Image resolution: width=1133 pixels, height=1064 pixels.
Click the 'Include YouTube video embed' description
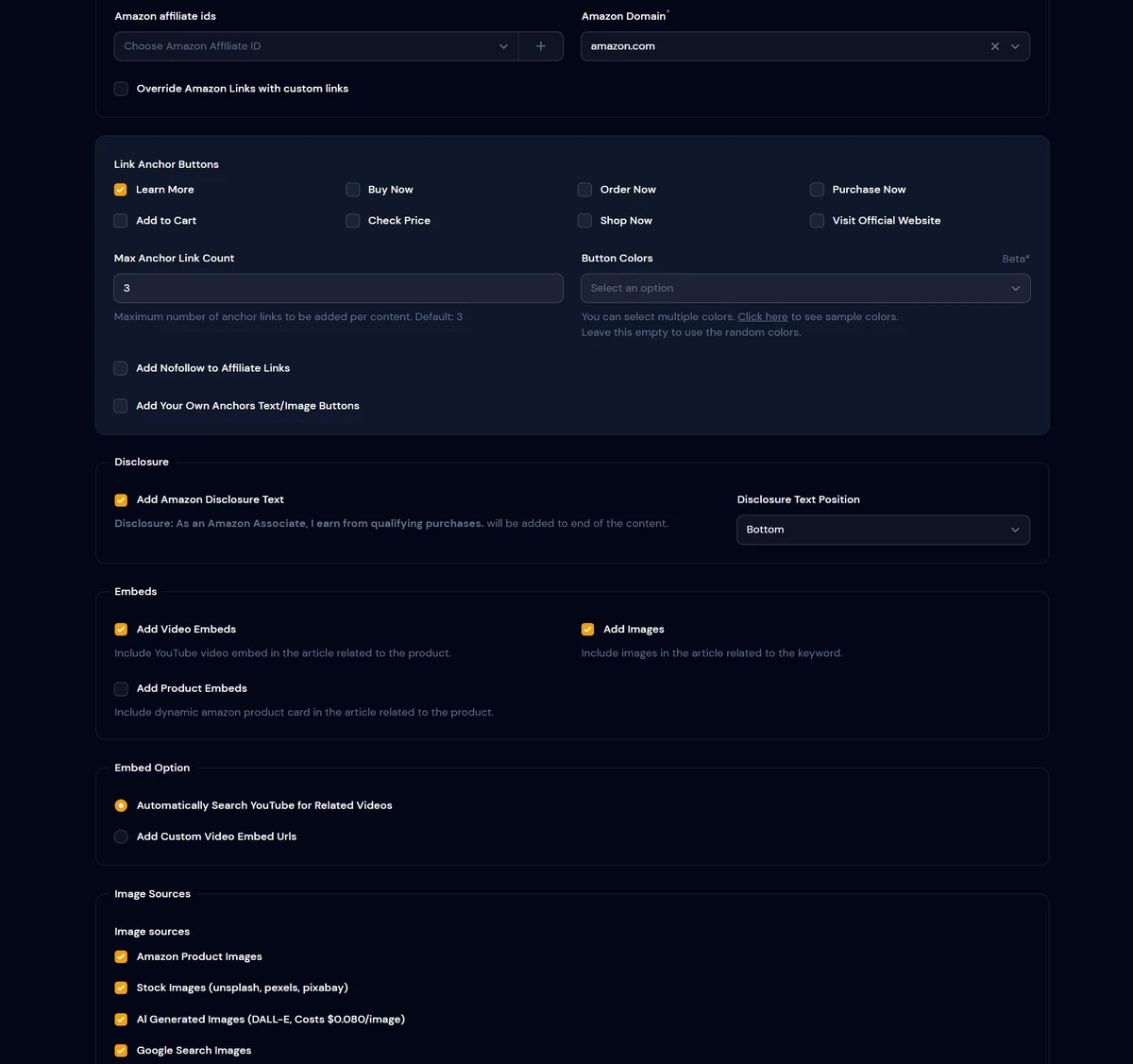click(x=282, y=653)
